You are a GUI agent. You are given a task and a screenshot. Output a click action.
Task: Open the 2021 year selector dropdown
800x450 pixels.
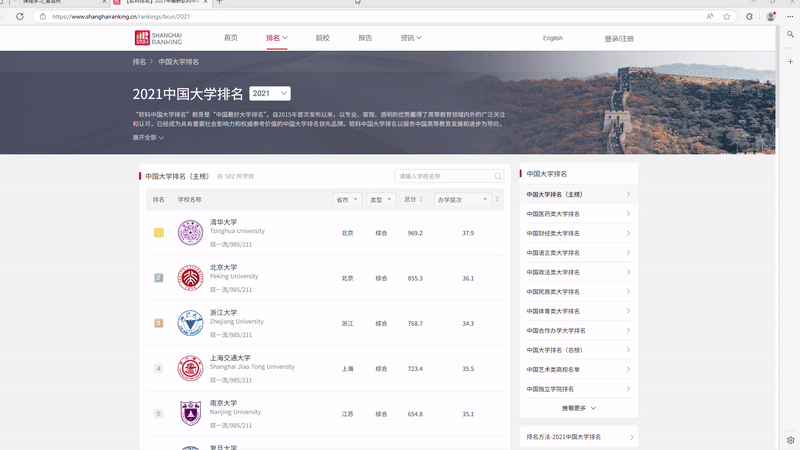tap(270, 93)
